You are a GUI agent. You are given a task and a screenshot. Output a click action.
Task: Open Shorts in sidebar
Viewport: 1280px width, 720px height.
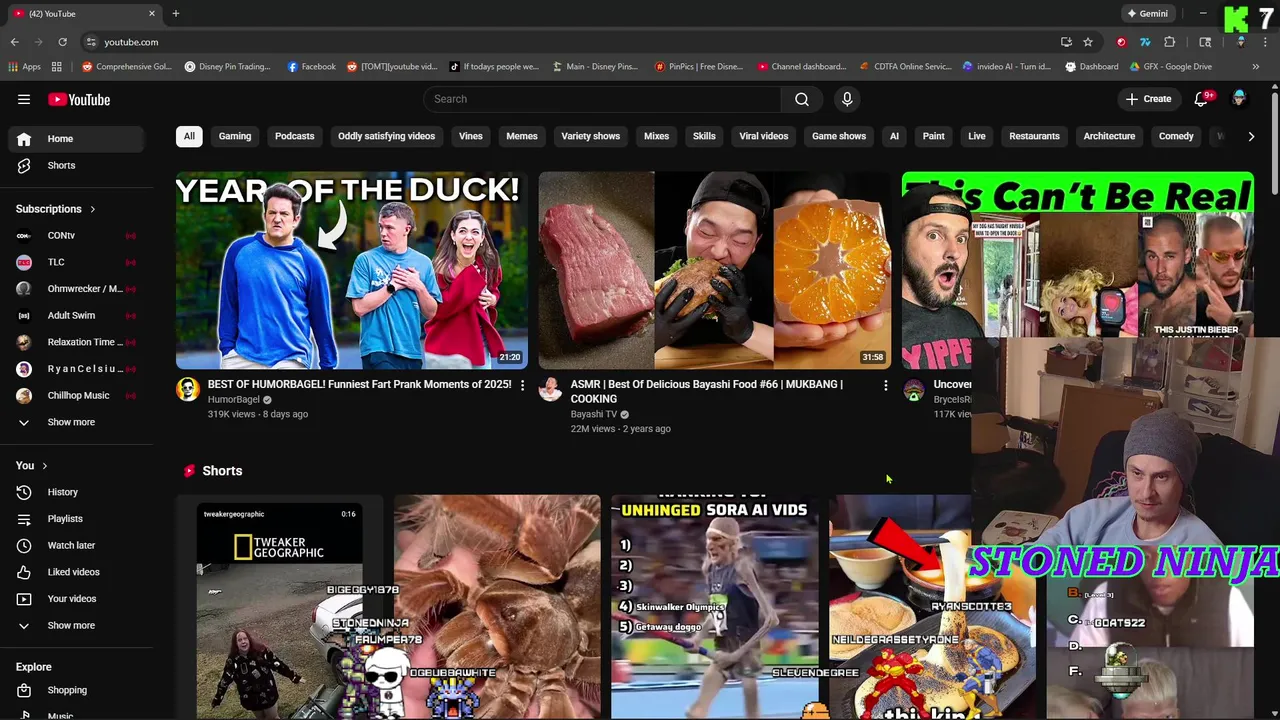76,165
